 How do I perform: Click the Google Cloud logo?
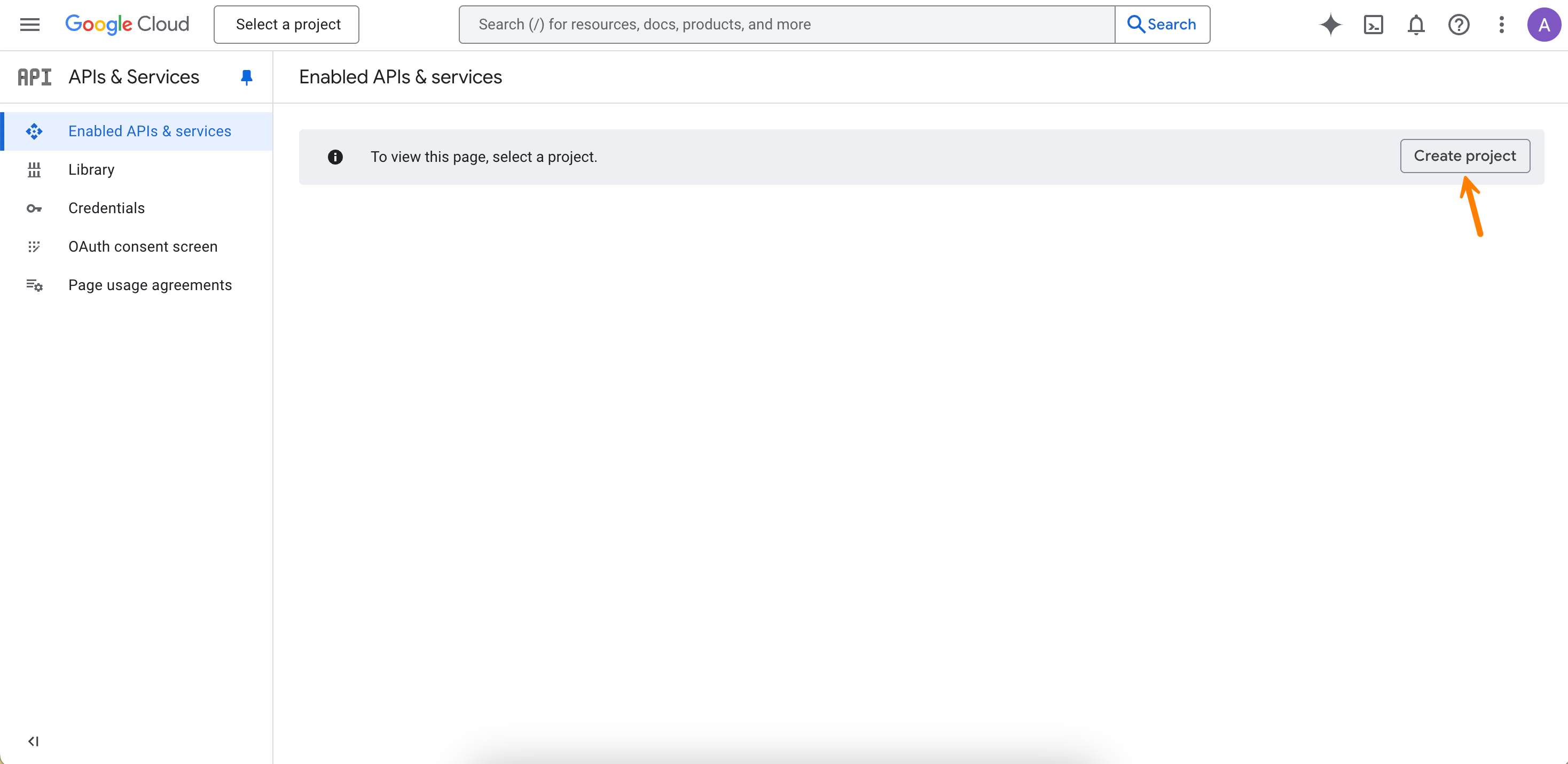[x=127, y=25]
